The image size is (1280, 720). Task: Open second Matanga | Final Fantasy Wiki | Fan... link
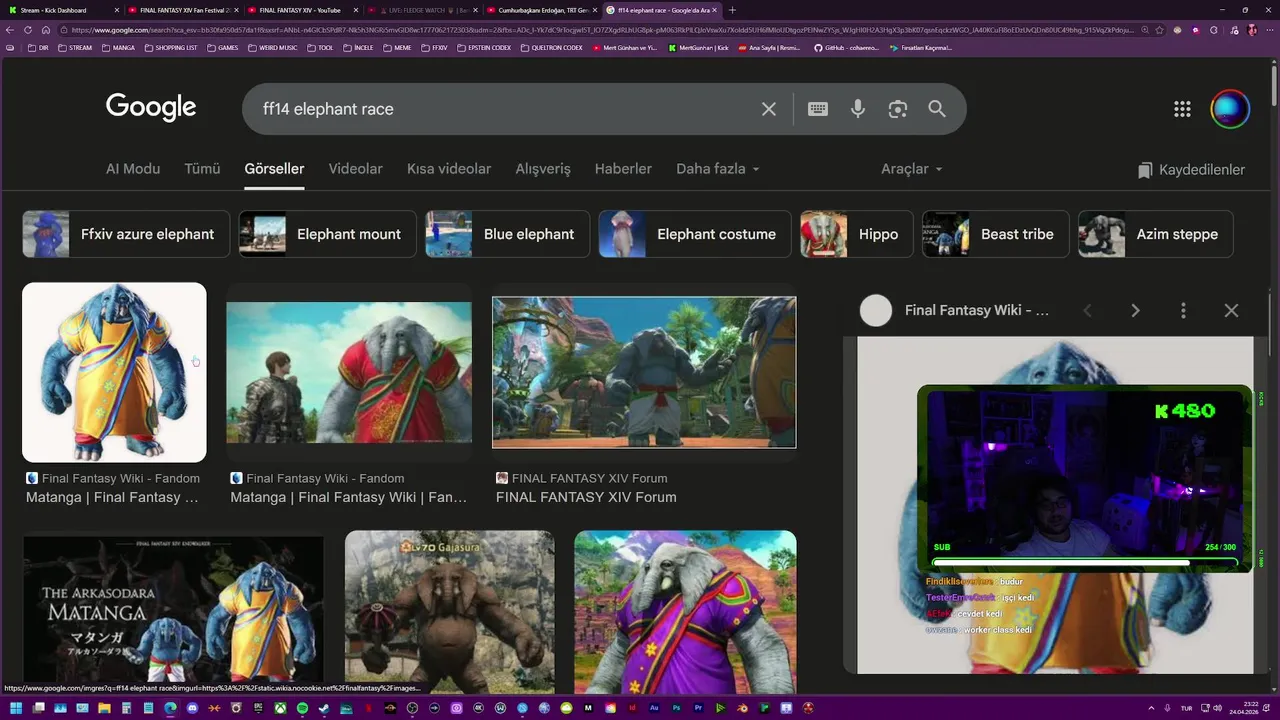point(349,497)
